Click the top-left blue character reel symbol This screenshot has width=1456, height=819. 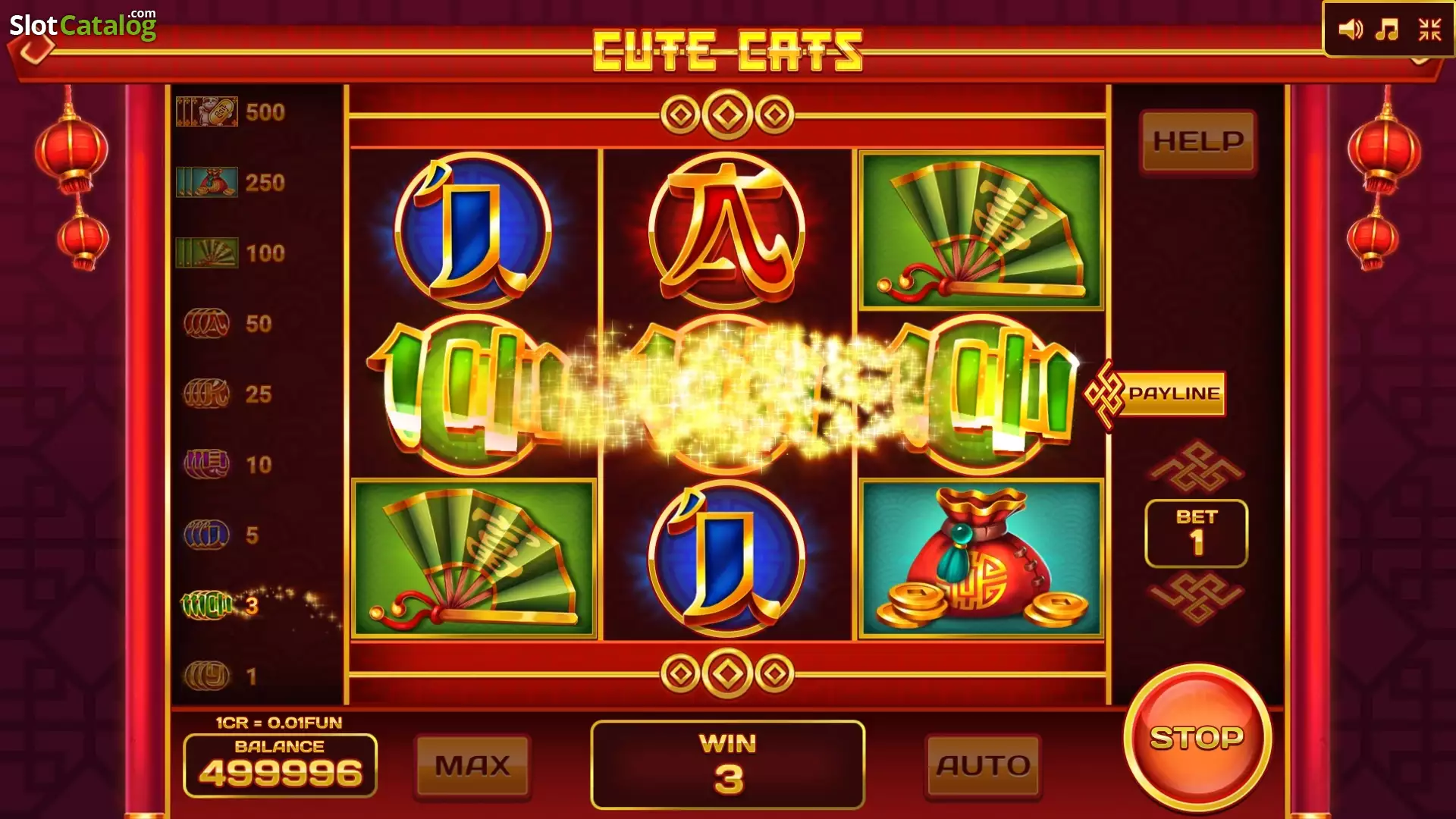click(472, 228)
